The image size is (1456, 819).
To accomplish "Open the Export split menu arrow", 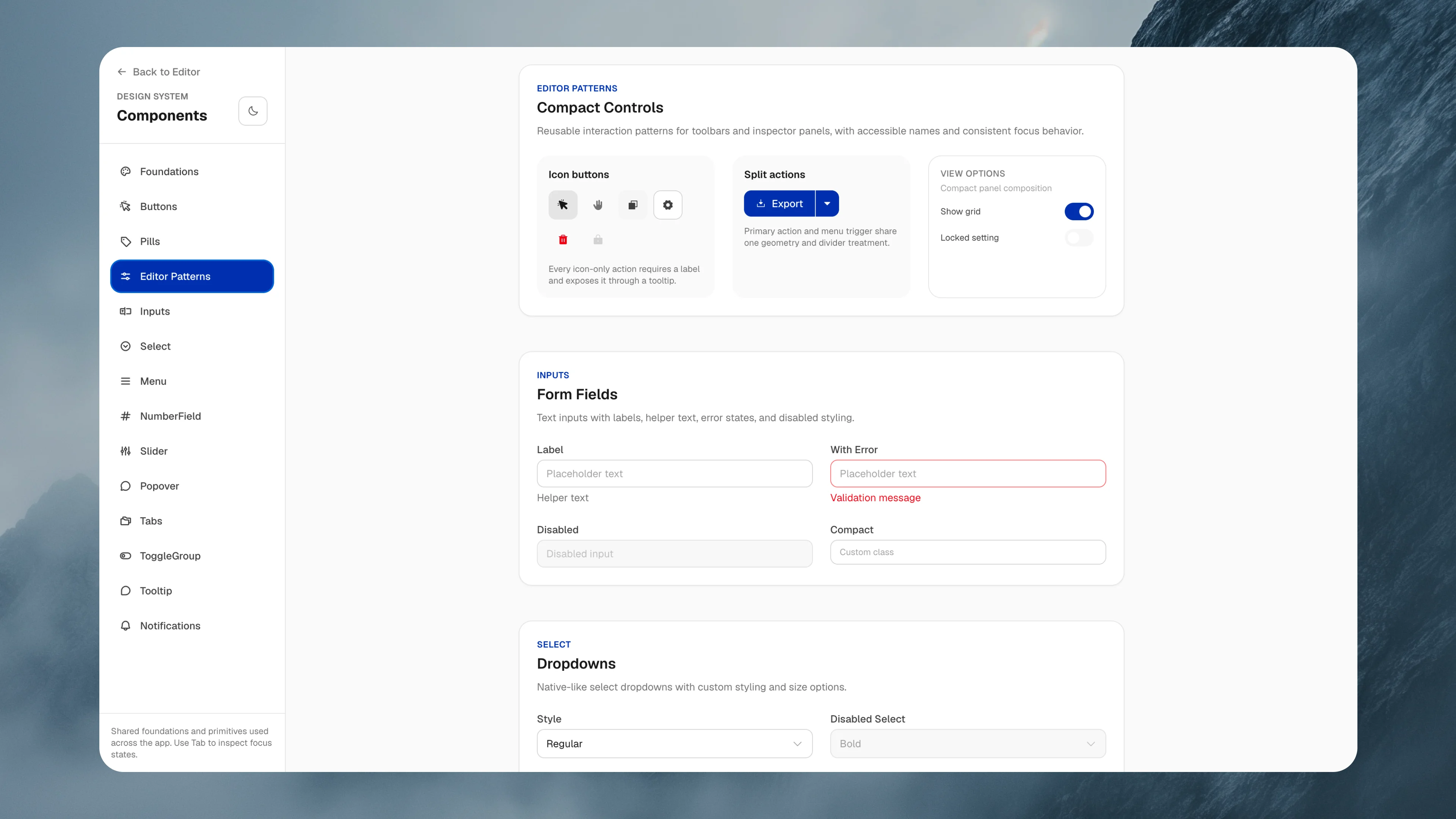I will point(827,204).
